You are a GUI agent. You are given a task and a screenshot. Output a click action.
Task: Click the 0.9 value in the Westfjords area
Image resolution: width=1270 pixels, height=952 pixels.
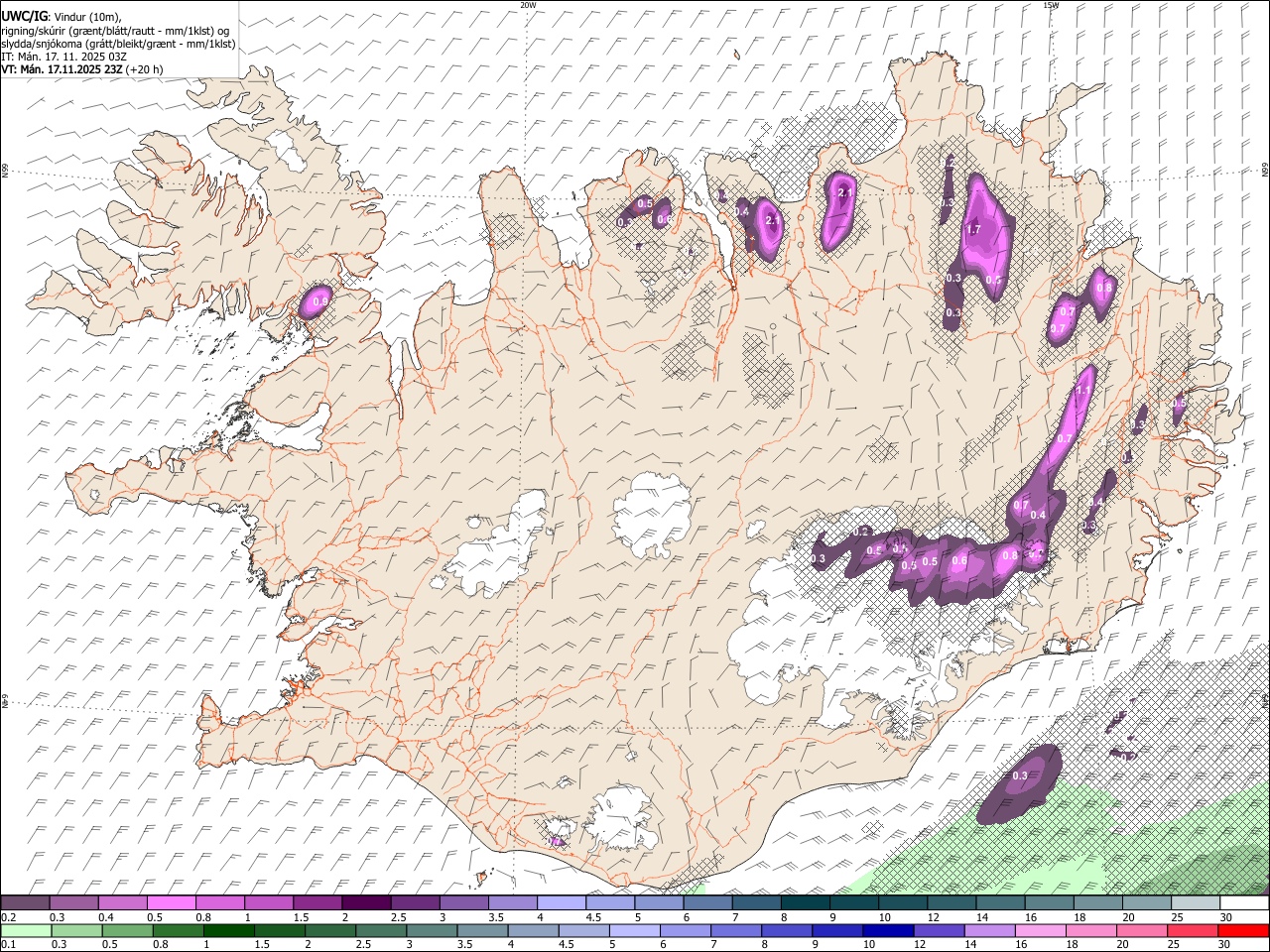319,300
